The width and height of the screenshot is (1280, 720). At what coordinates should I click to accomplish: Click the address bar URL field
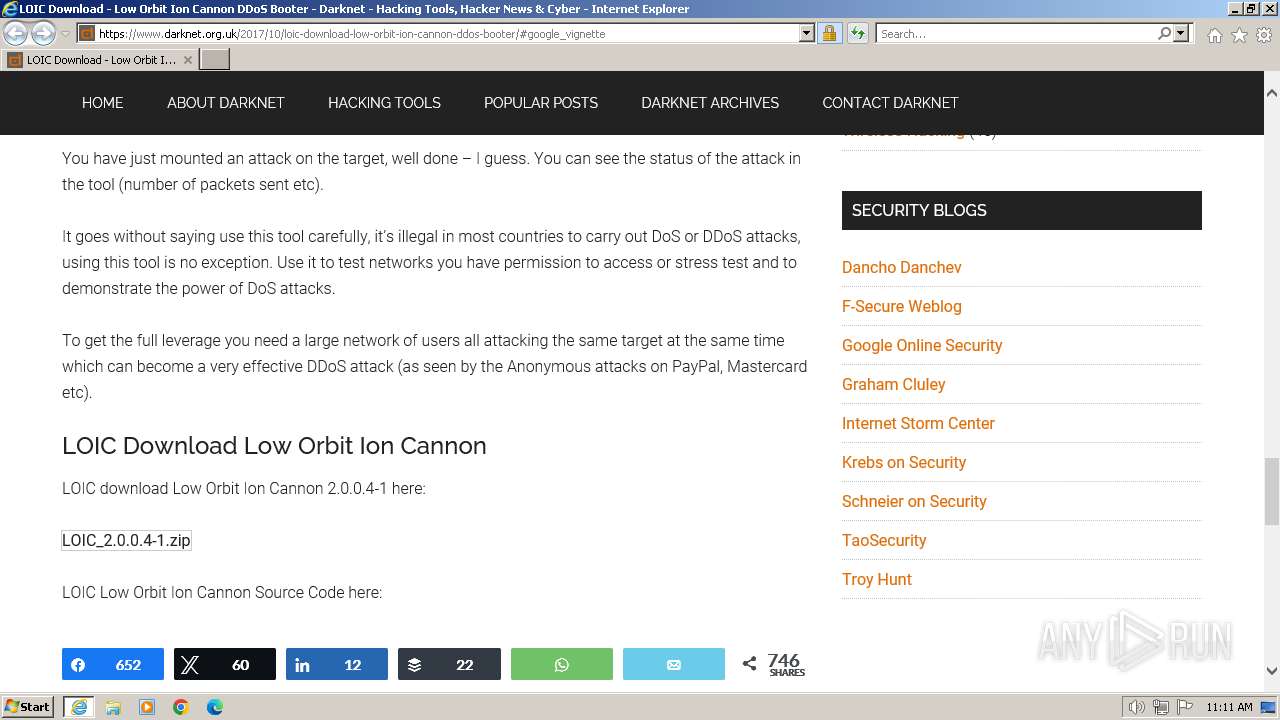(448, 33)
